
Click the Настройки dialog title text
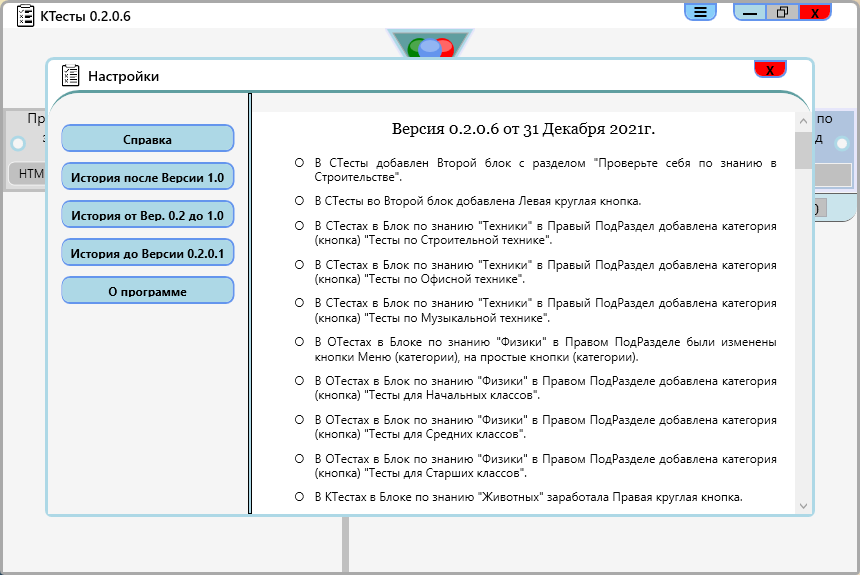[123, 76]
